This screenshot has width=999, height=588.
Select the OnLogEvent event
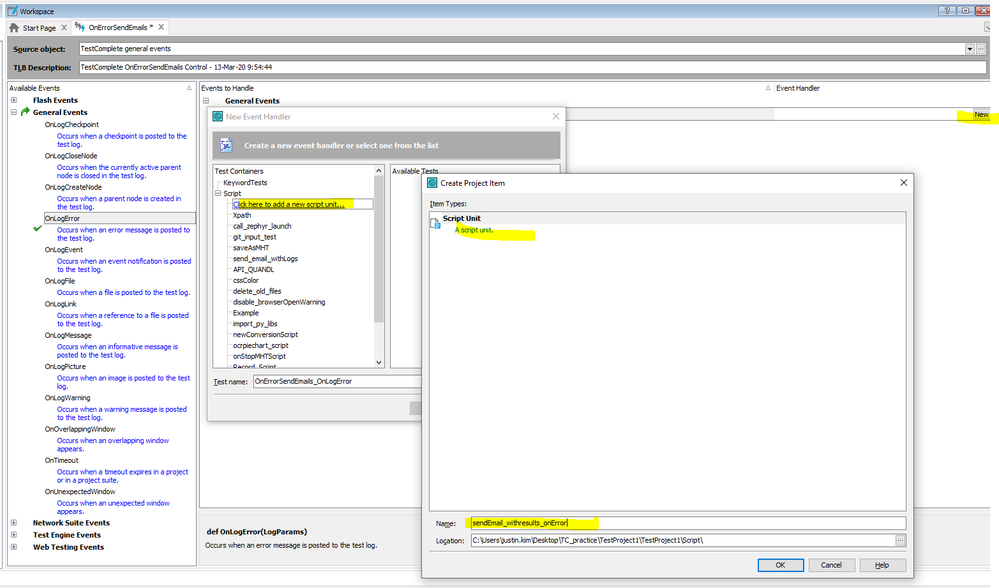63,250
